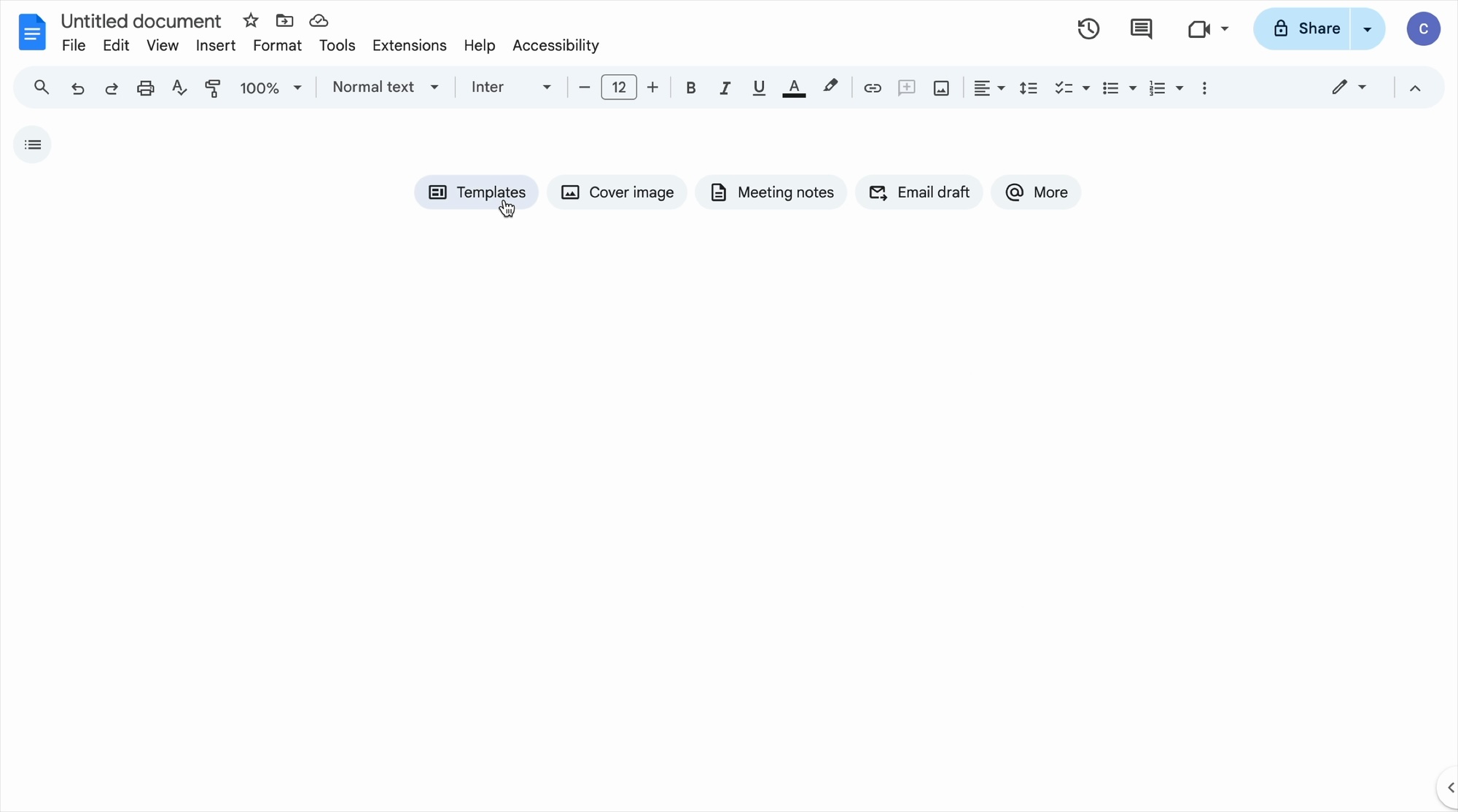Click the Italic formatting icon
Viewport: 1458px width, 812px height.
coord(724,87)
